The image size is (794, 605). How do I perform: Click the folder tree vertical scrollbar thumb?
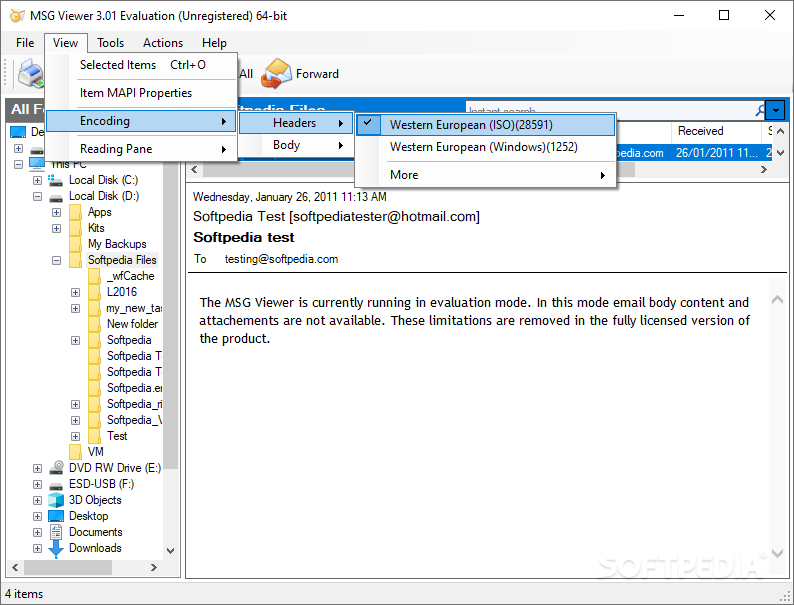point(171,316)
